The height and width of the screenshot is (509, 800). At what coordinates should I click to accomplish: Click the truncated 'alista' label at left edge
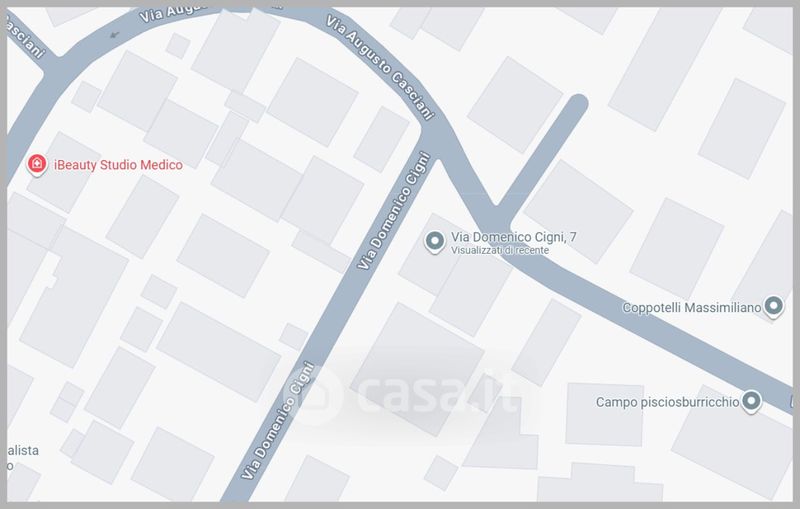(23, 450)
